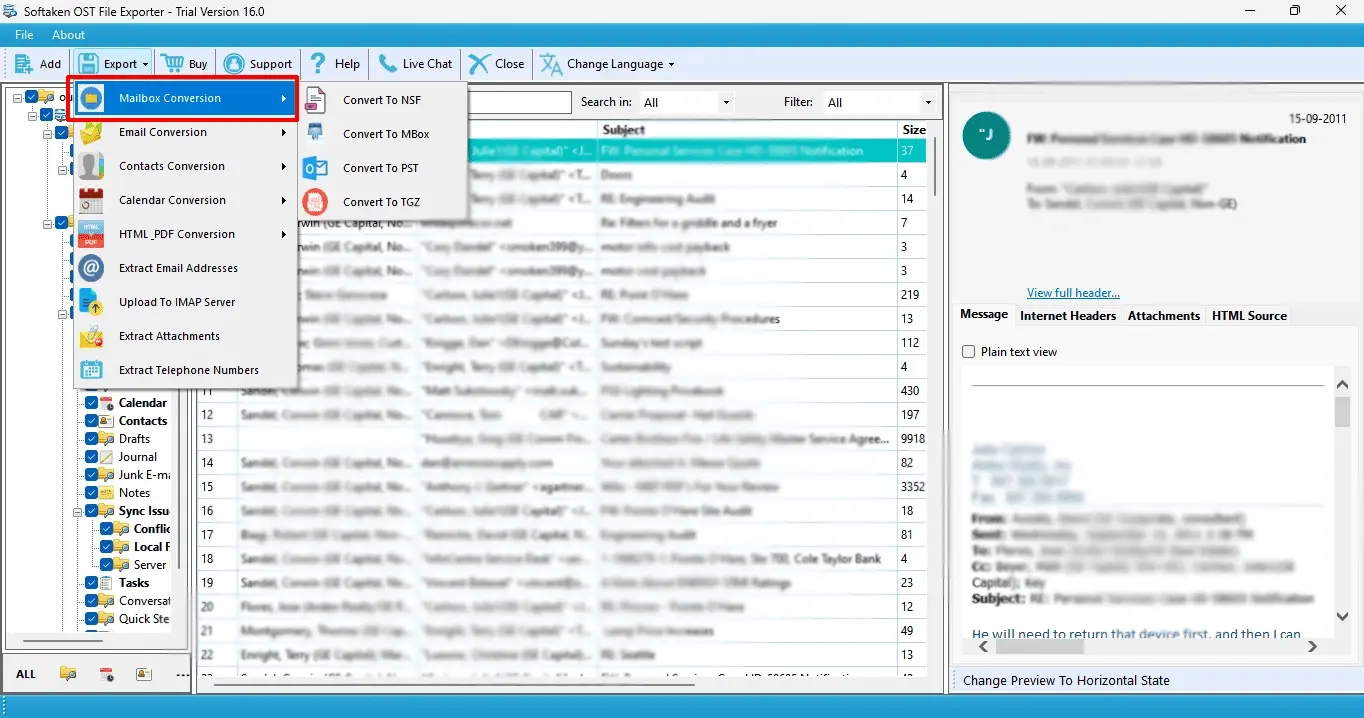1364x718 pixels.
Task: Open Support from the toolbar
Action: pos(258,64)
